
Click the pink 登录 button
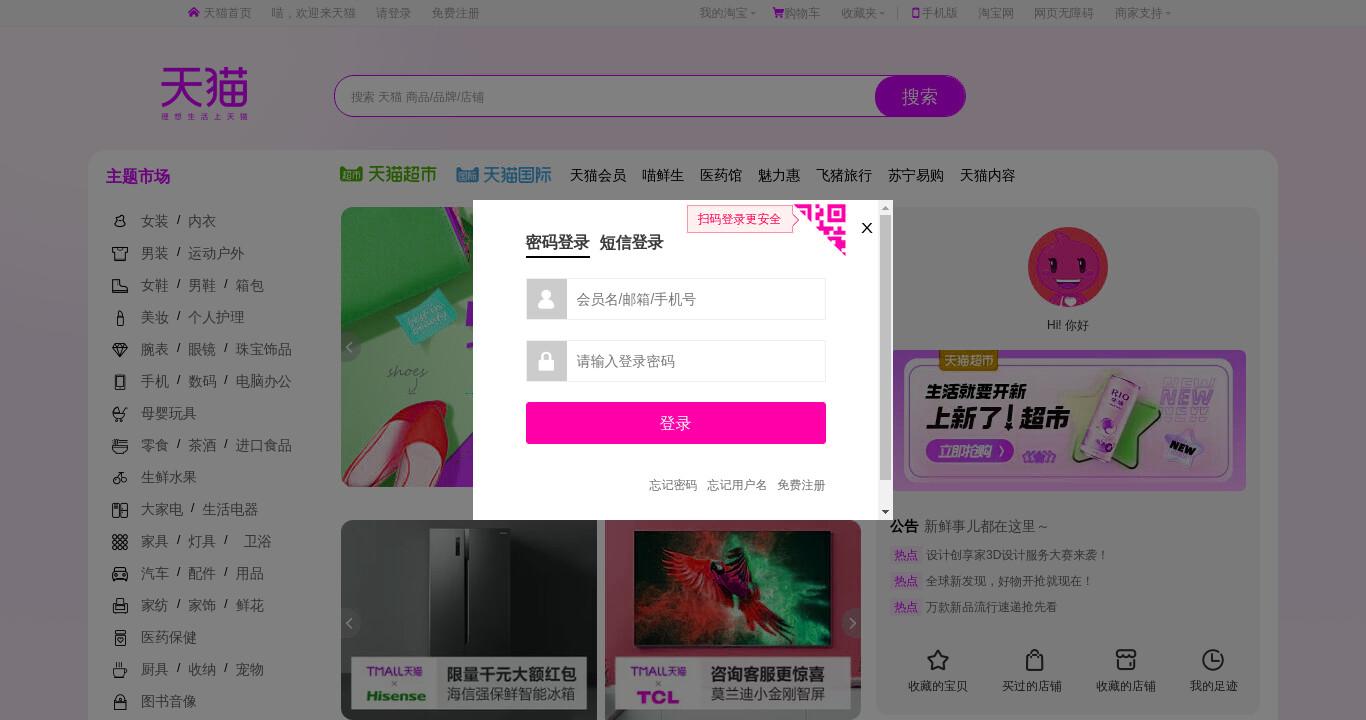tap(676, 423)
